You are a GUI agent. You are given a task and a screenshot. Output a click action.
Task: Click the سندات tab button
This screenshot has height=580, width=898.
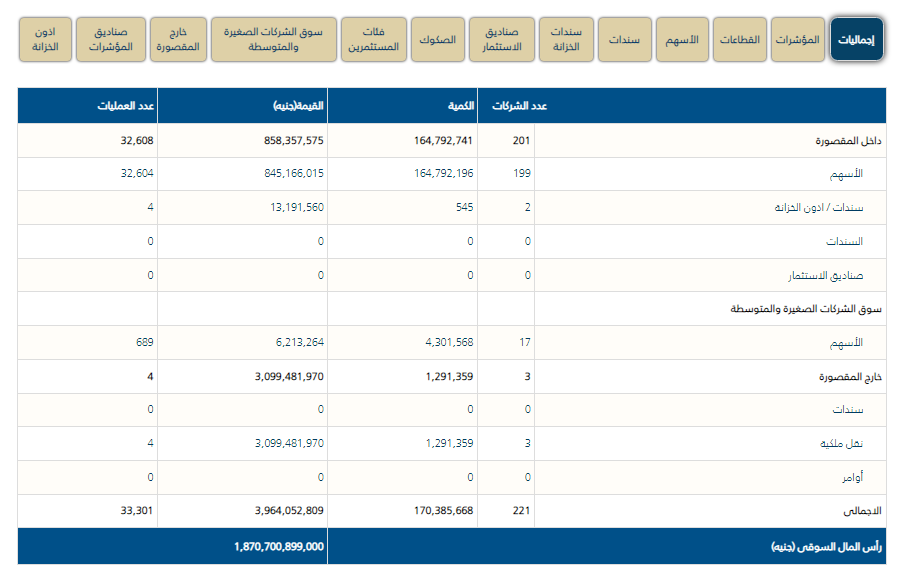[625, 39]
